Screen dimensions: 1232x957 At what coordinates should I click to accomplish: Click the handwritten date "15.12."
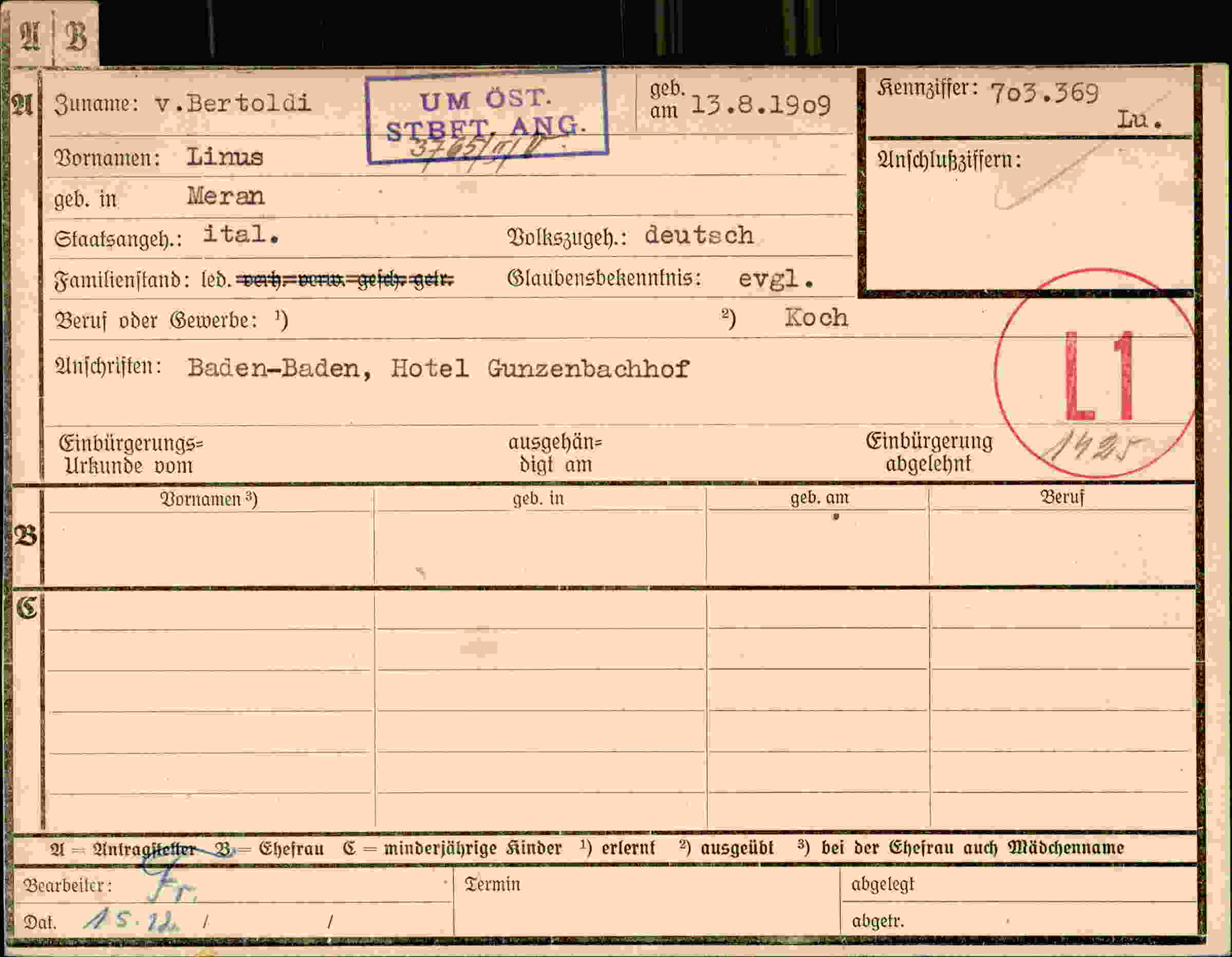(132, 921)
